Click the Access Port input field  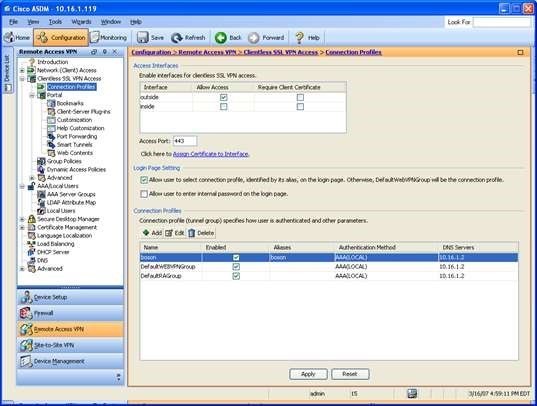pos(185,141)
